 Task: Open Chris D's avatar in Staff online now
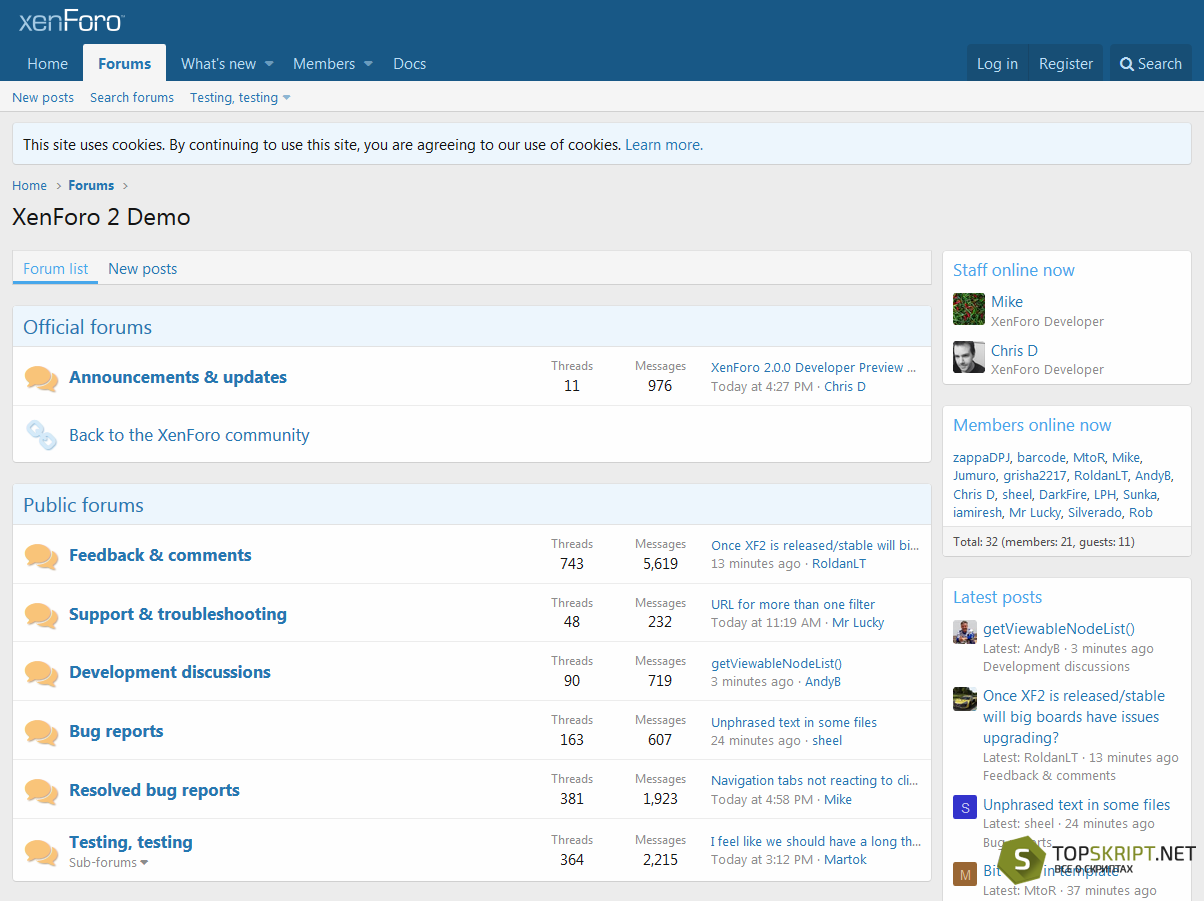point(969,357)
